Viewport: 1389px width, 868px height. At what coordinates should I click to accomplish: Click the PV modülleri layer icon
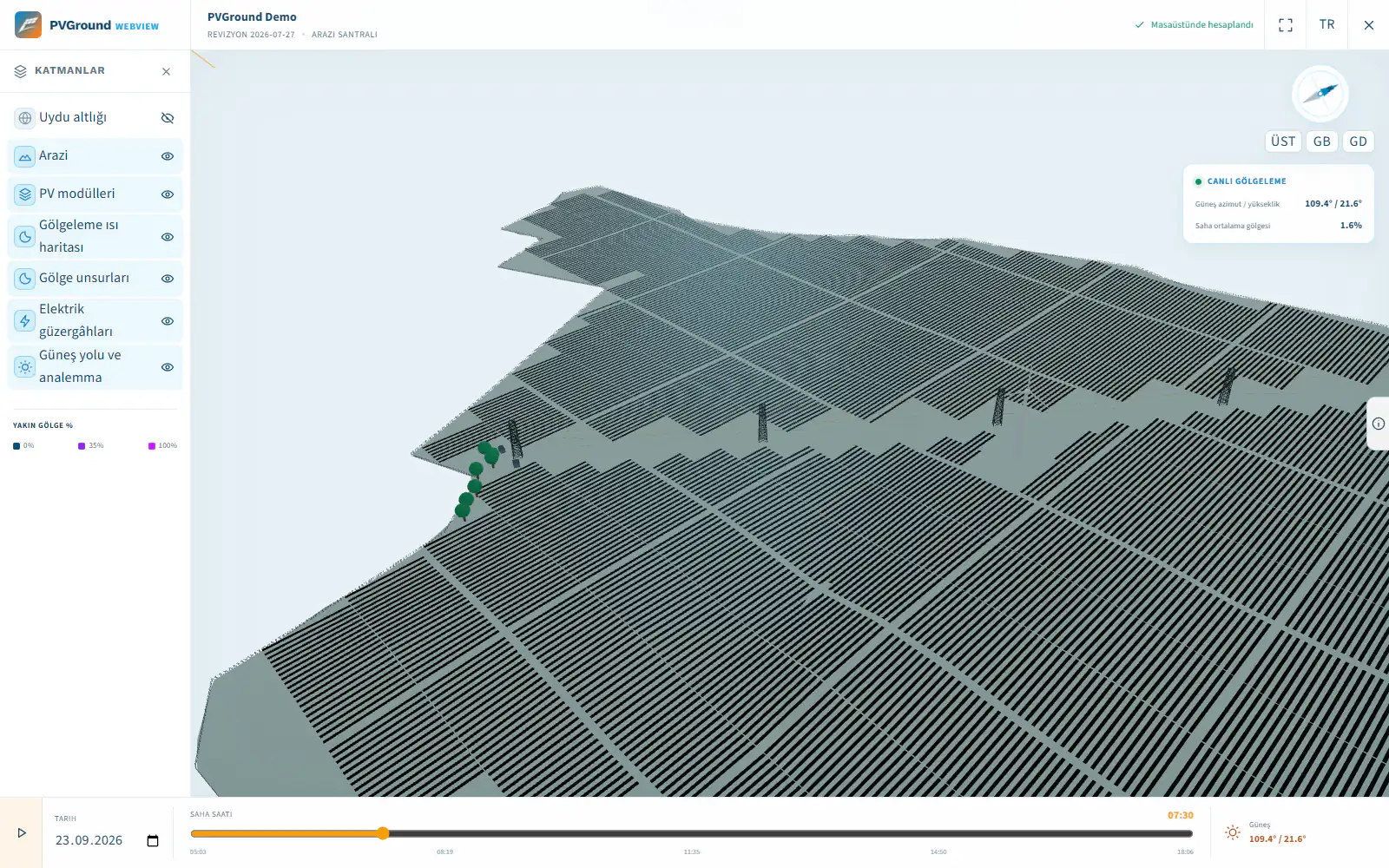pos(25,194)
